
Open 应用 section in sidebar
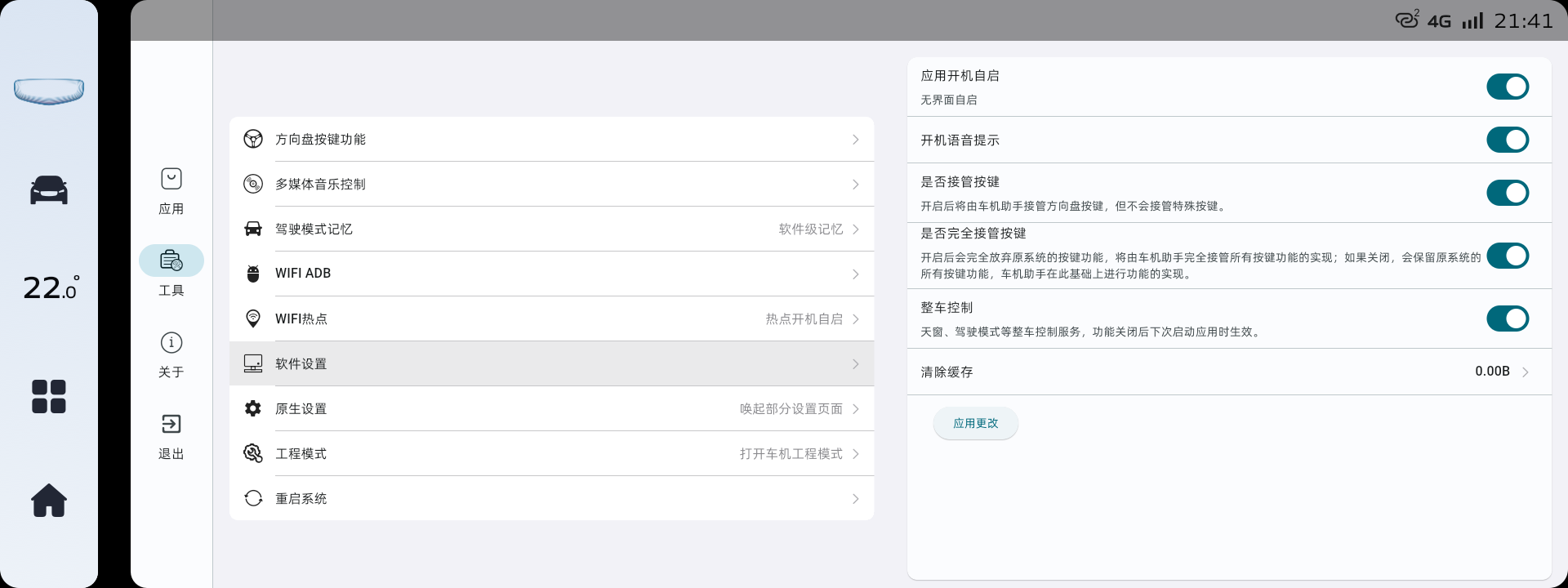pos(171,191)
